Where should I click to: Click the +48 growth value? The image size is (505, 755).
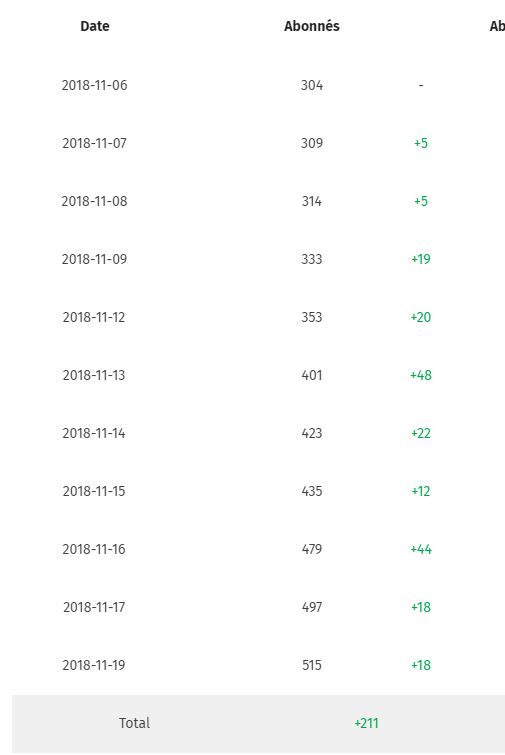click(x=421, y=375)
